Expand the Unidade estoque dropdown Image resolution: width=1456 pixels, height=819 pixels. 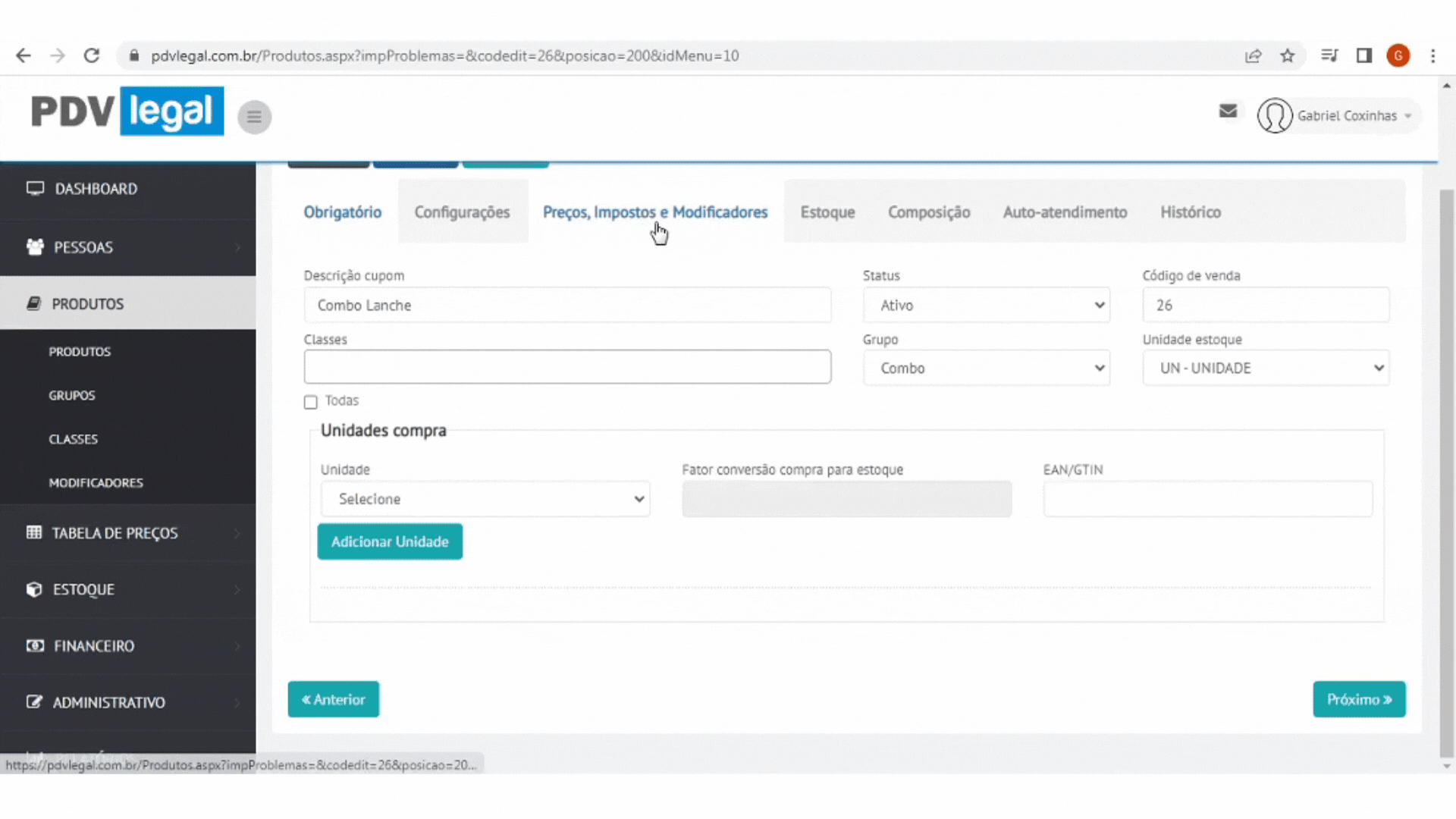(x=1265, y=368)
